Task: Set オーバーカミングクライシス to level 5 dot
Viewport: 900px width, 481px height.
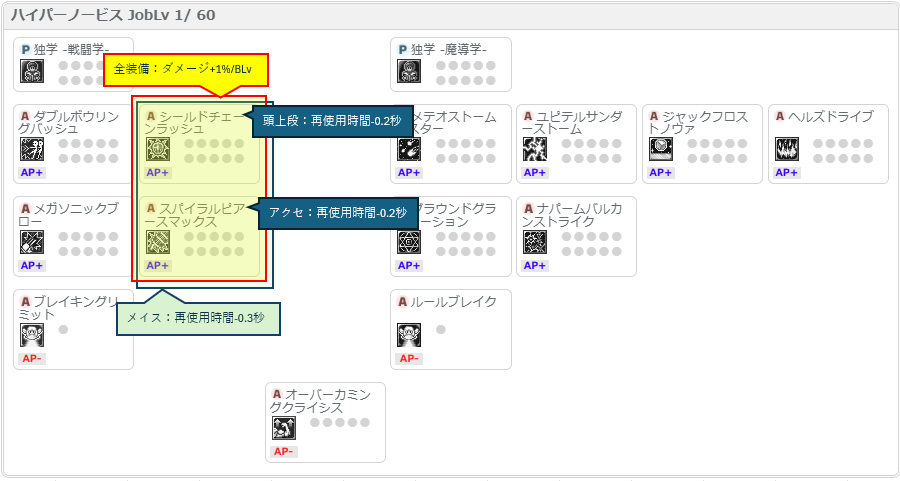Action: [365, 422]
